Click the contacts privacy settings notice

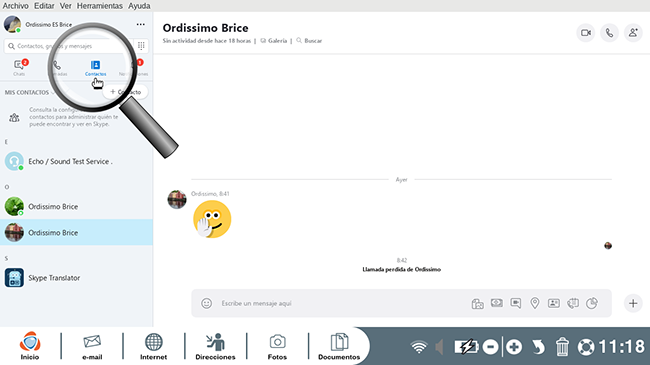[76, 117]
